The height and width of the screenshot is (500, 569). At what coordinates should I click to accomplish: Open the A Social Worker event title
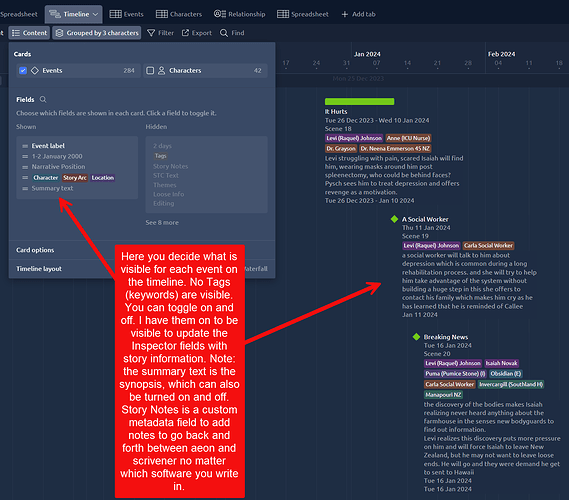[425, 219]
